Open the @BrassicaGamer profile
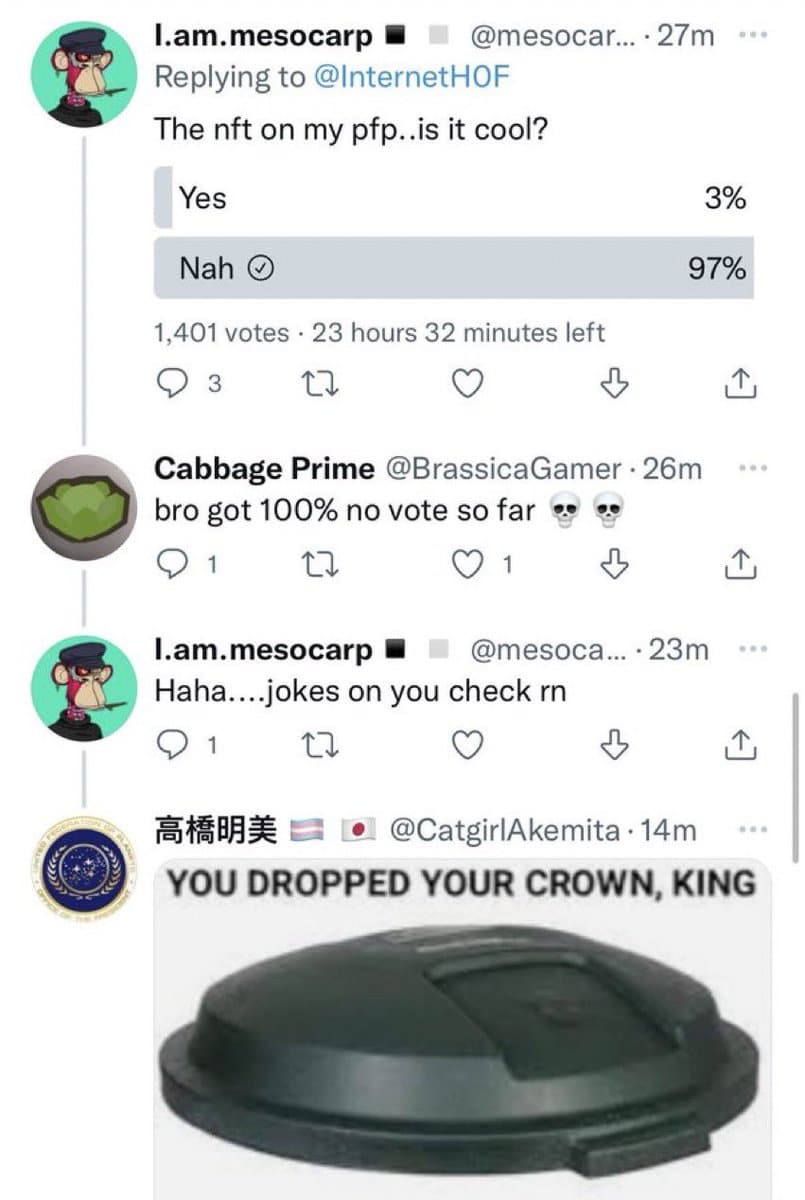 tap(502, 468)
